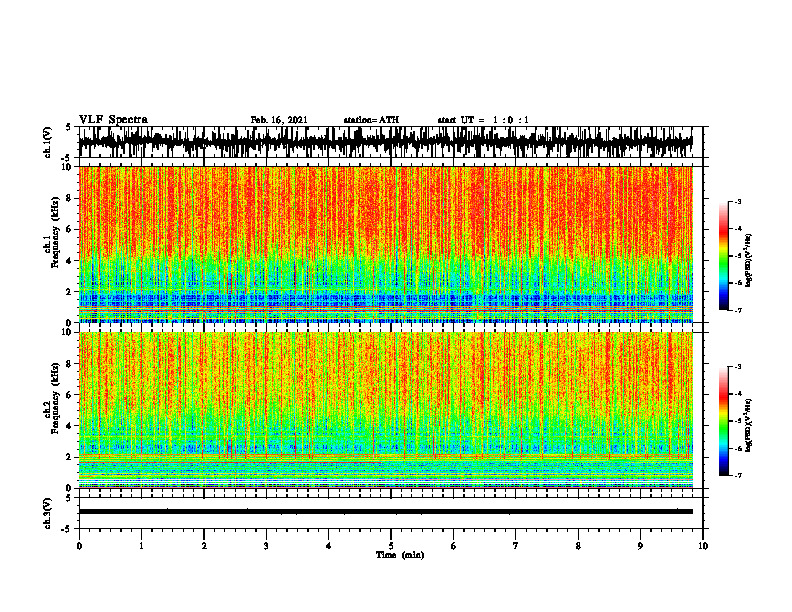The image size is (792, 612).
Task: Click the ch.1 voltage waveform trace
Action: click(x=385, y=142)
